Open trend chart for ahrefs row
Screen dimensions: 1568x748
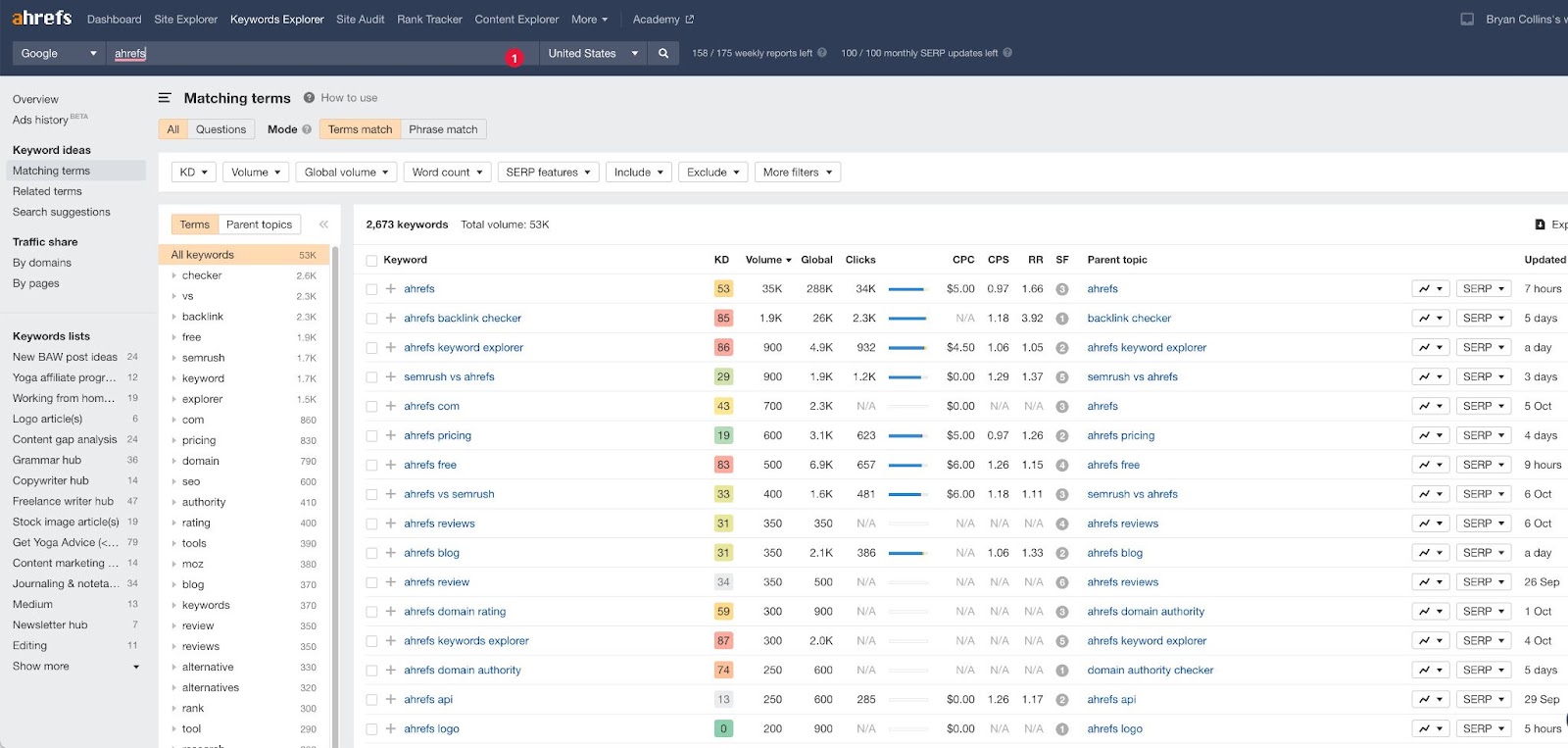(1431, 288)
